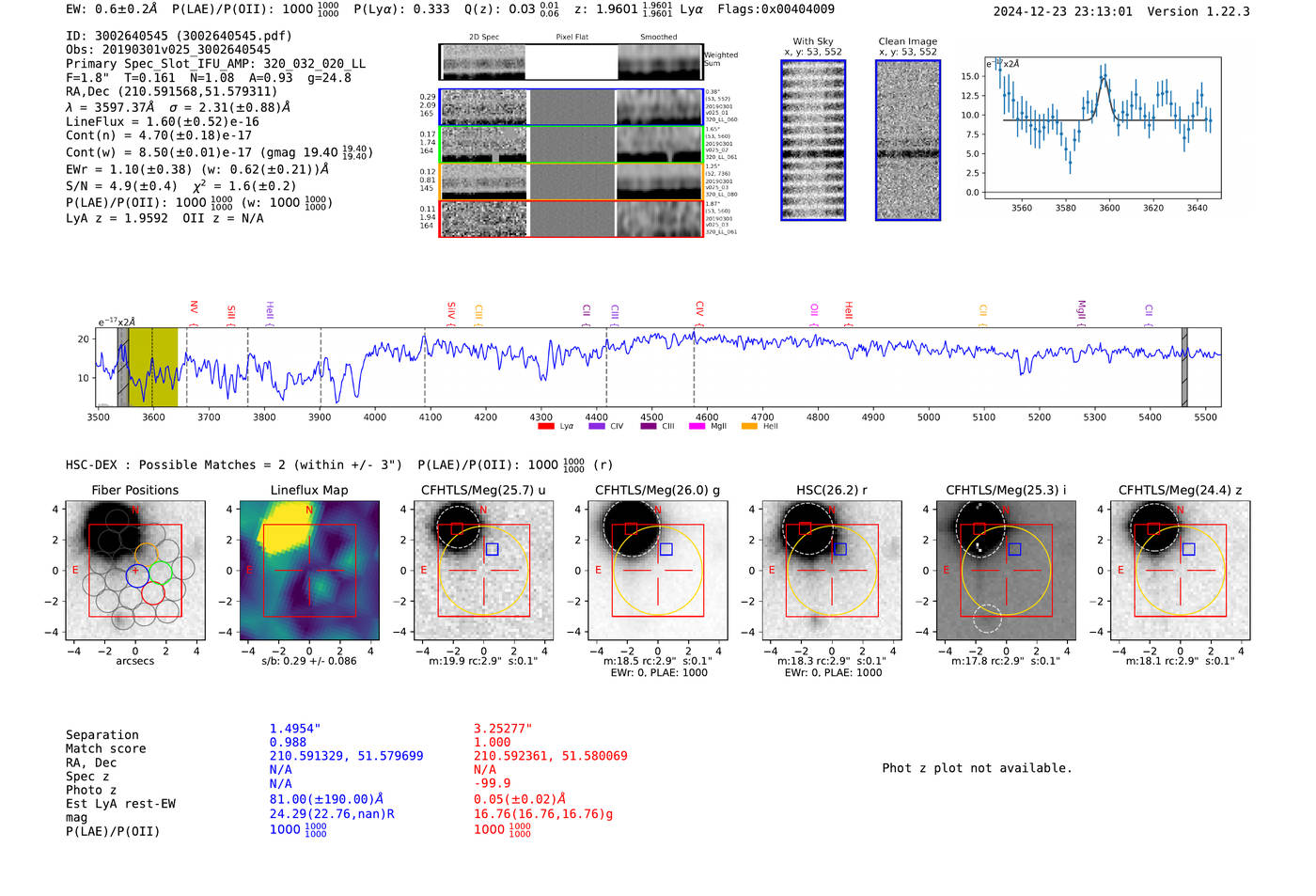This screenshot has width=1316, height=896.
Task: Click the blue '81.00(±190.00)Å' rest-EW value
Action: point(326,799)
